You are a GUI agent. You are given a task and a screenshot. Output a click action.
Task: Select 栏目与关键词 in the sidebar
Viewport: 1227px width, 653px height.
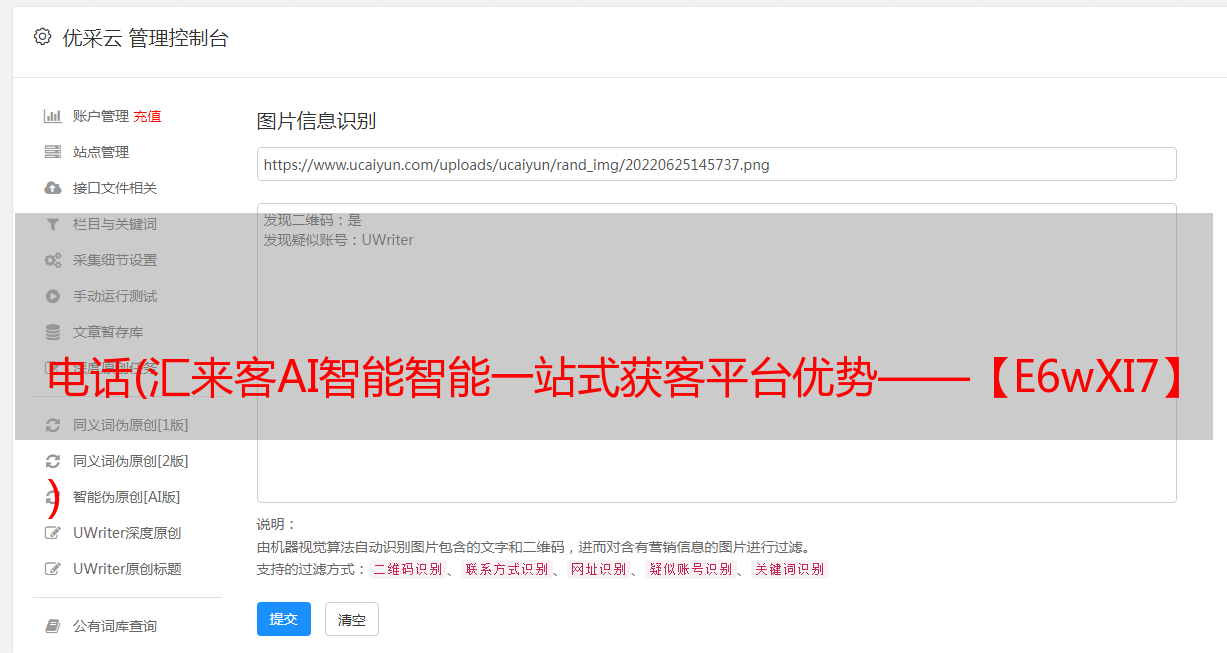pyautogui.click(x=115, y=224)
